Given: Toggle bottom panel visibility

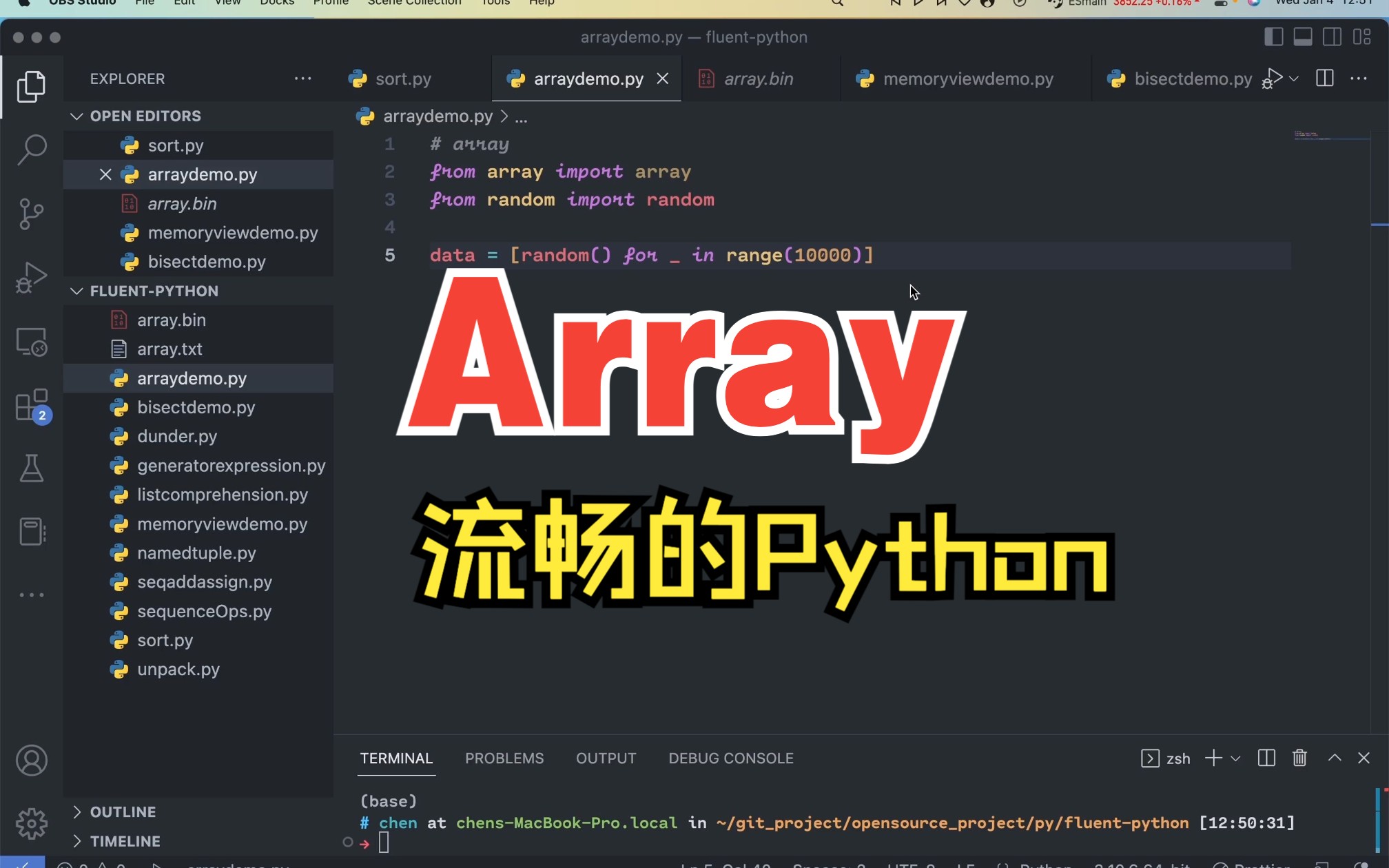Looking at the screenshot, I should tap(1302, 37).
